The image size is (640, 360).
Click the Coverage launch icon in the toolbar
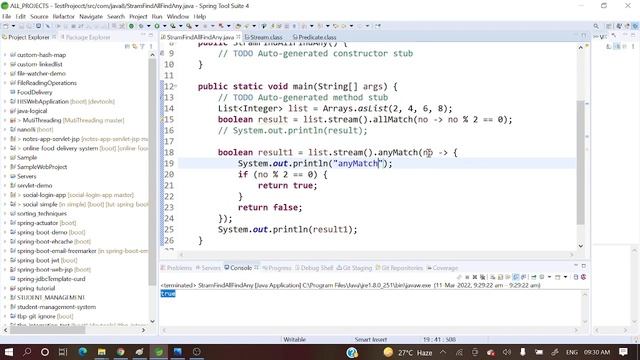[x=173, y=26]
